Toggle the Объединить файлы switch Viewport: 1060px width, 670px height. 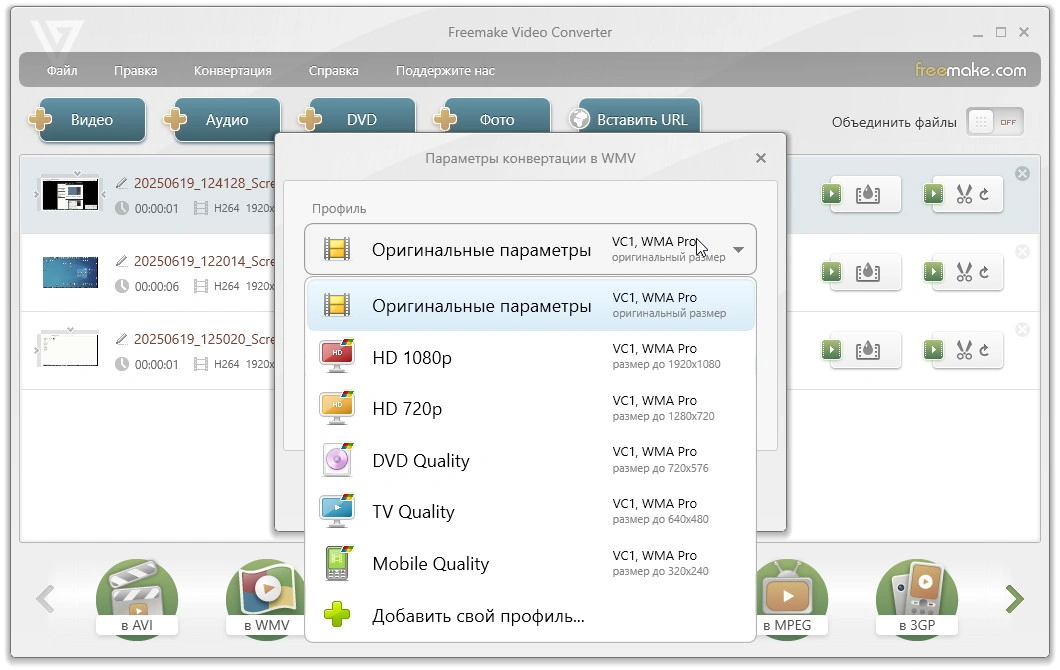click(x=995, y=122)
